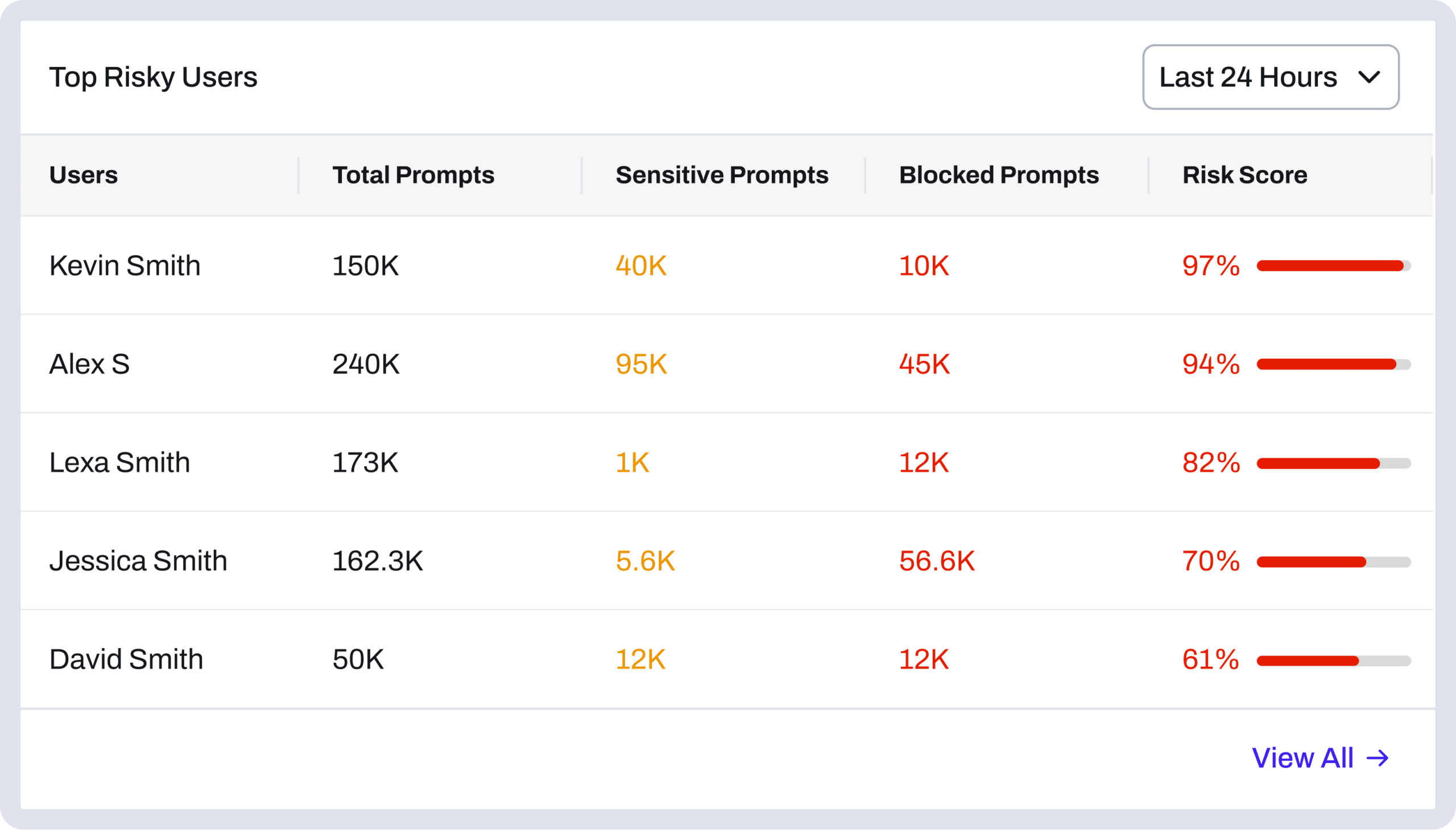Click the chevron arrow in time filter

click(1370, 77)
